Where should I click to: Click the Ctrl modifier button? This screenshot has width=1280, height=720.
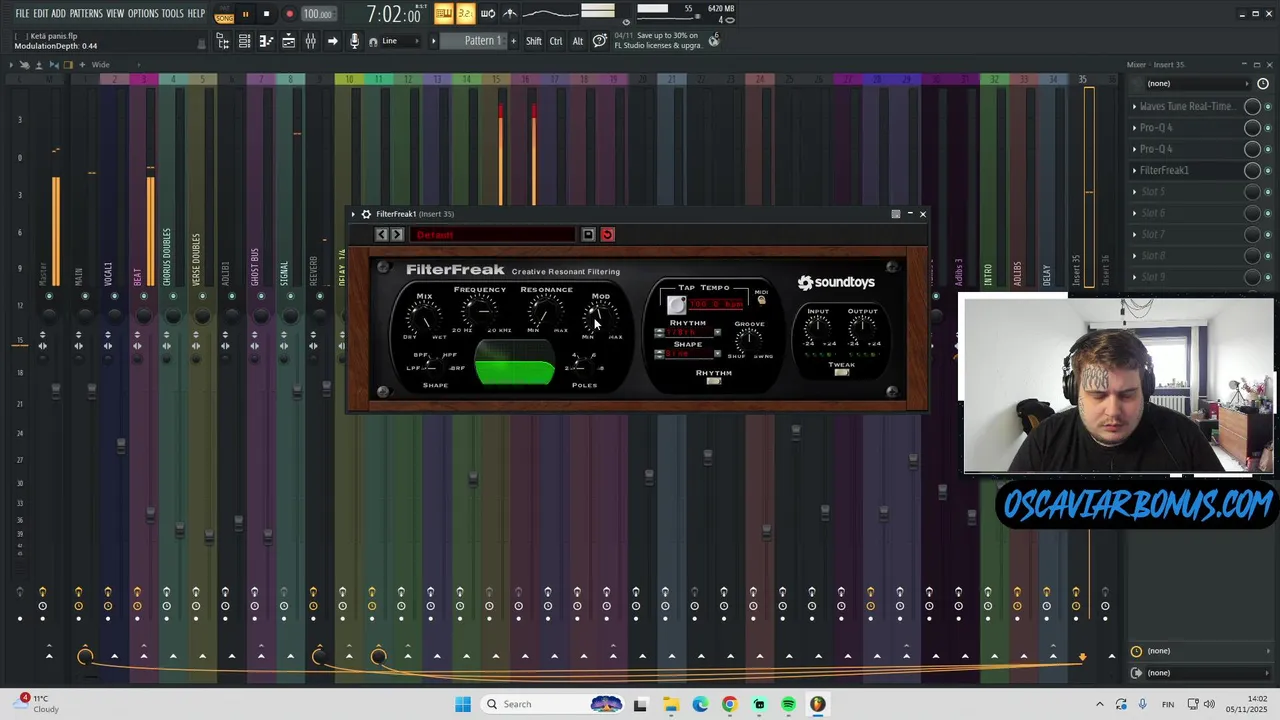coord(556,41)
